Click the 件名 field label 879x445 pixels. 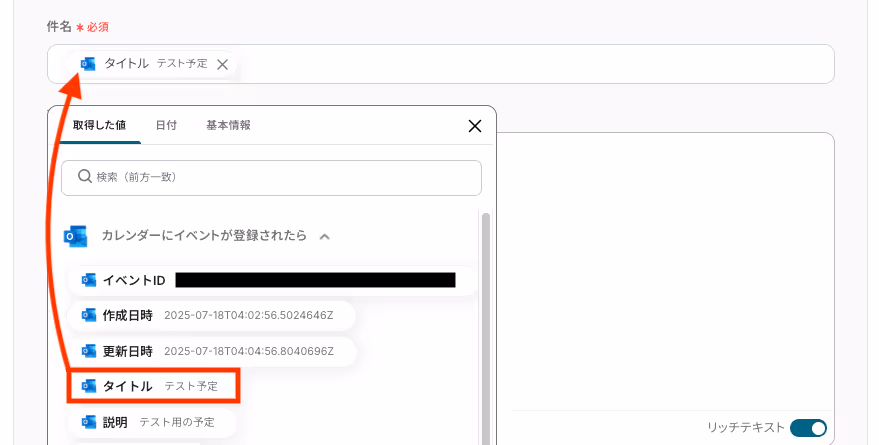(59, 26)
